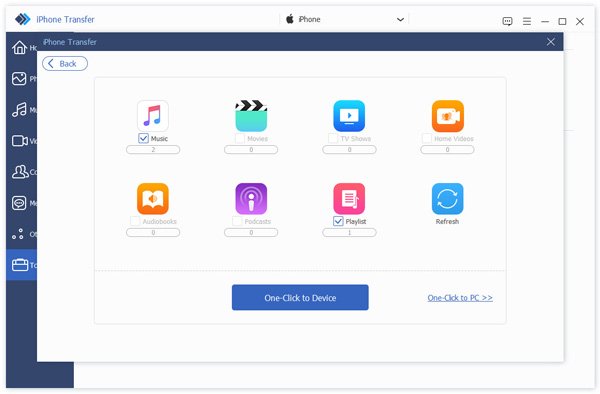Screen dimensions: 600x394
Task: Maximize the main application window
Action: coord(562,21)
